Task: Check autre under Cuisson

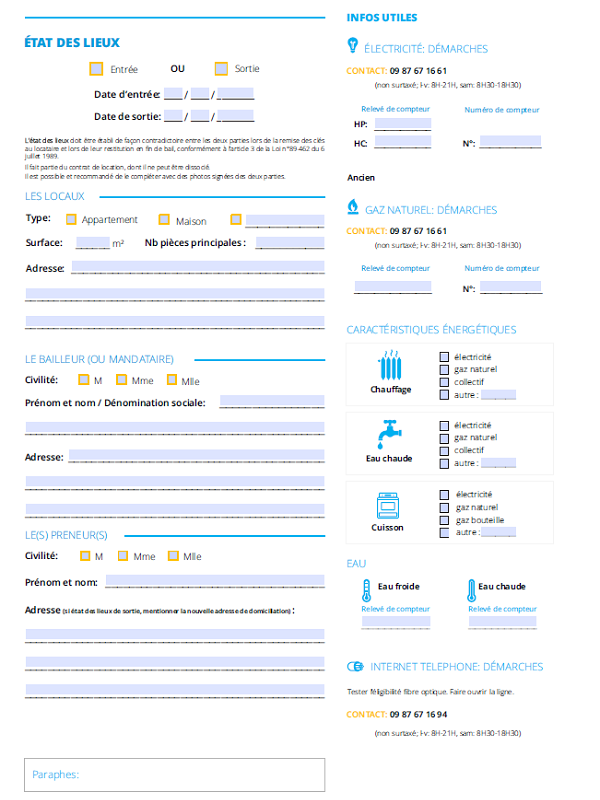Action: tap(444, 533)
